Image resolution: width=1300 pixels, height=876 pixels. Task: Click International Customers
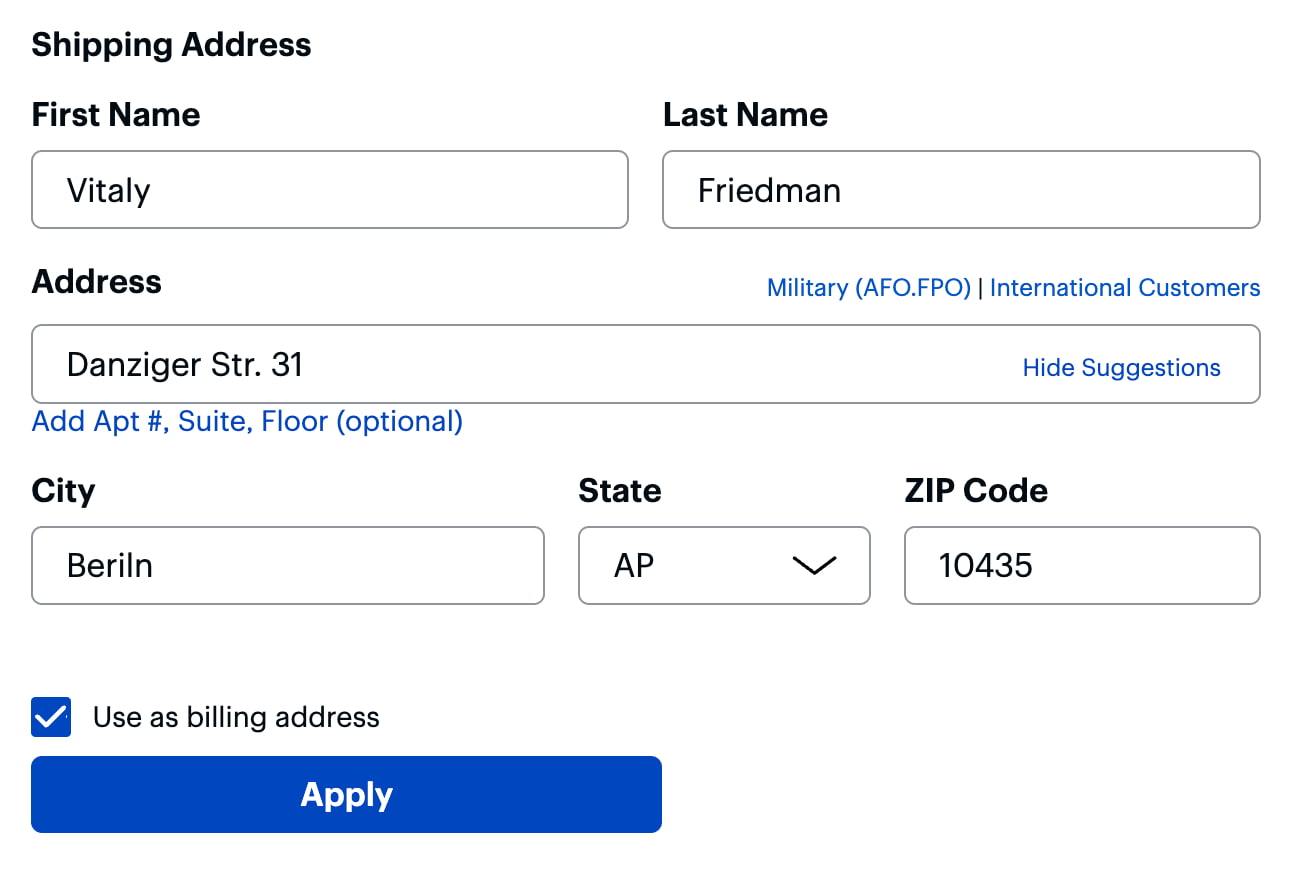[1124, 288]
